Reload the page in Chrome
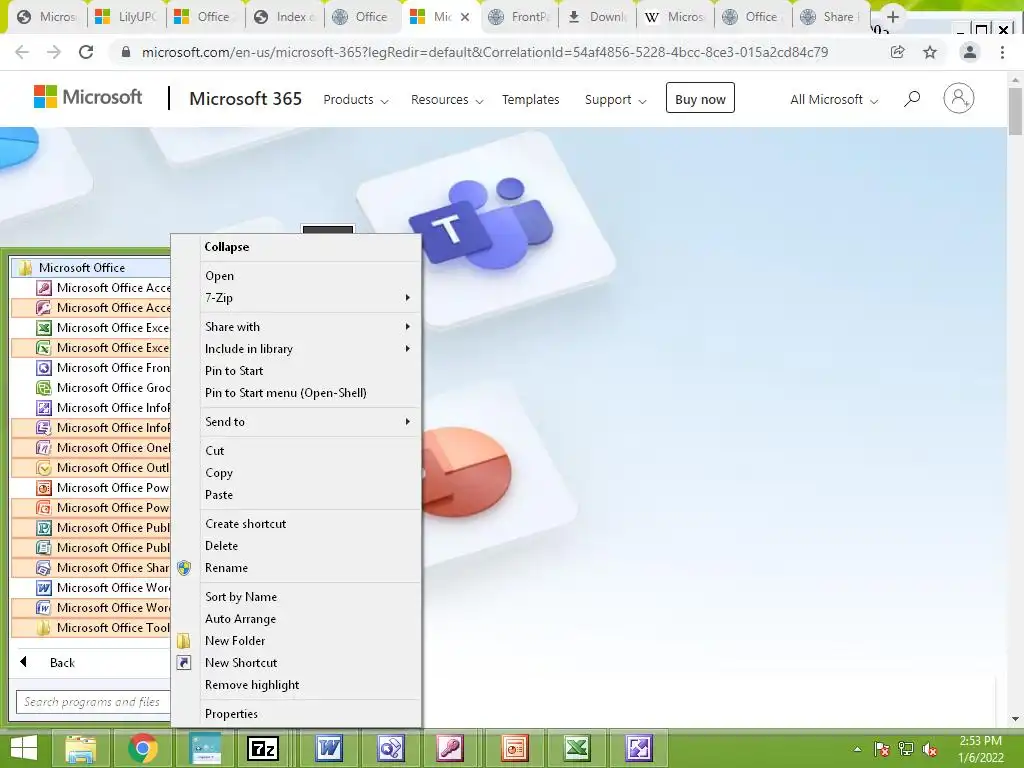Image resolution: width=1024 pixels, height=768 pixels. (86, 52)
